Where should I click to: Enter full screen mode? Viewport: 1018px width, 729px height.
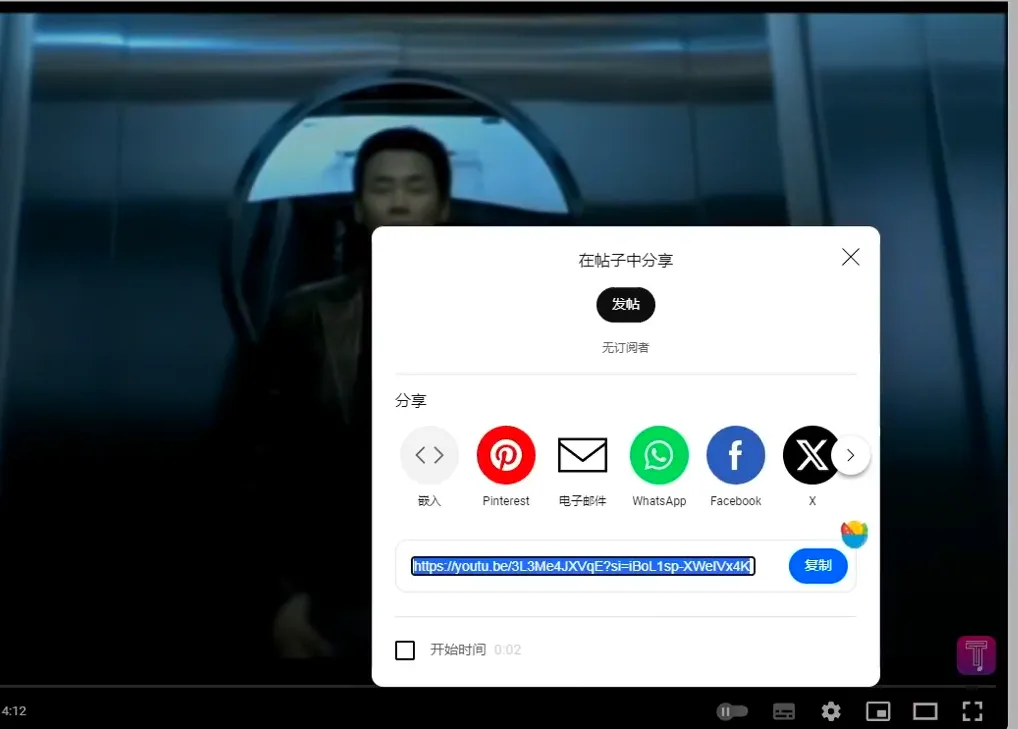click(972, 711)
